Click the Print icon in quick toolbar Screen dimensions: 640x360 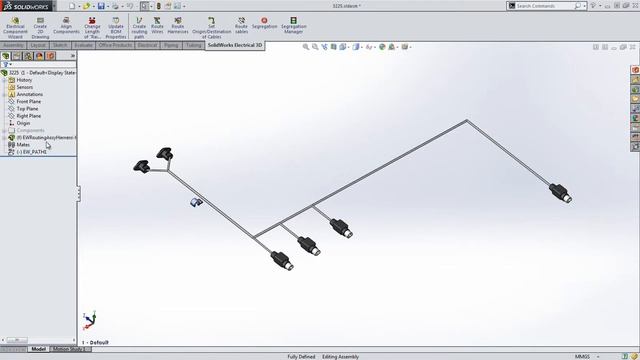(116, 6)
